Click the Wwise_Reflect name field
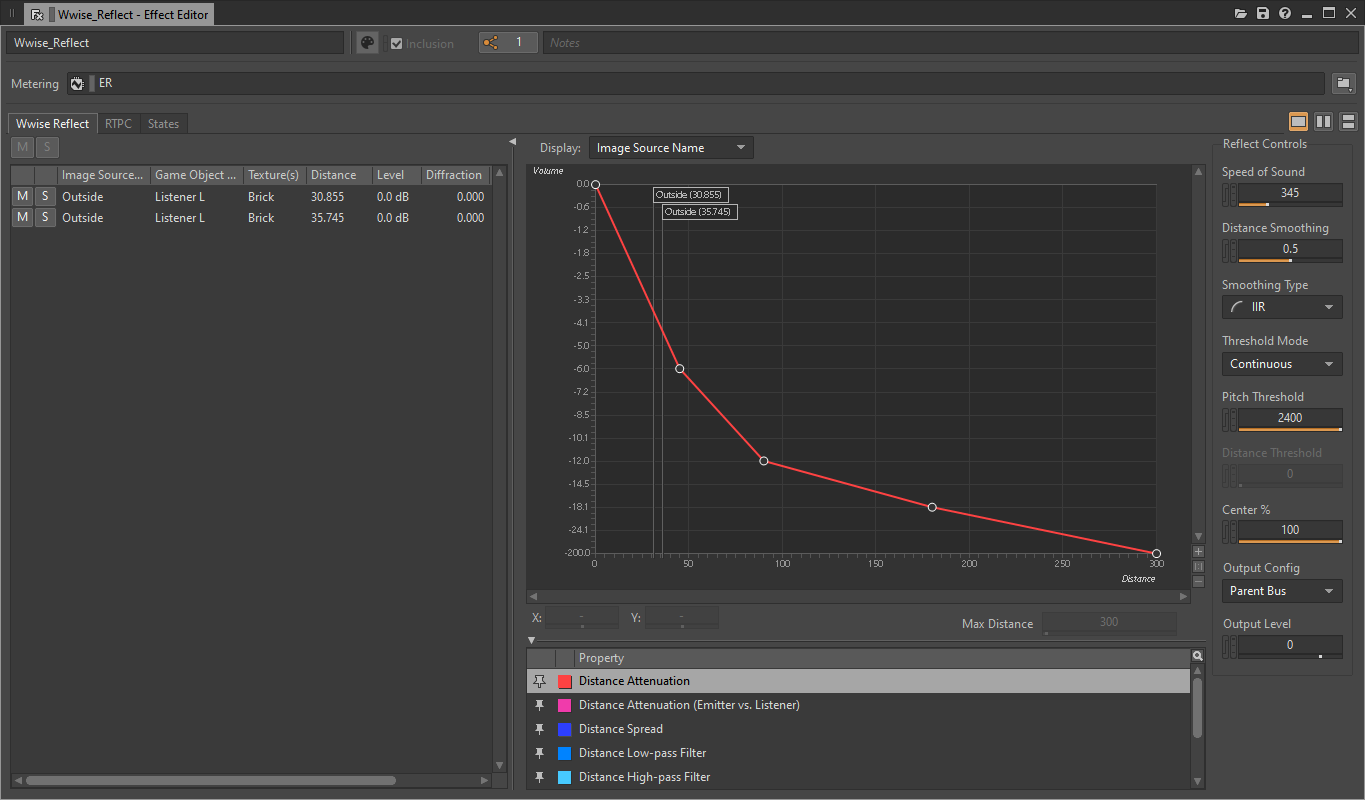This screenshot has height=800, width=1365. point(175,43)
